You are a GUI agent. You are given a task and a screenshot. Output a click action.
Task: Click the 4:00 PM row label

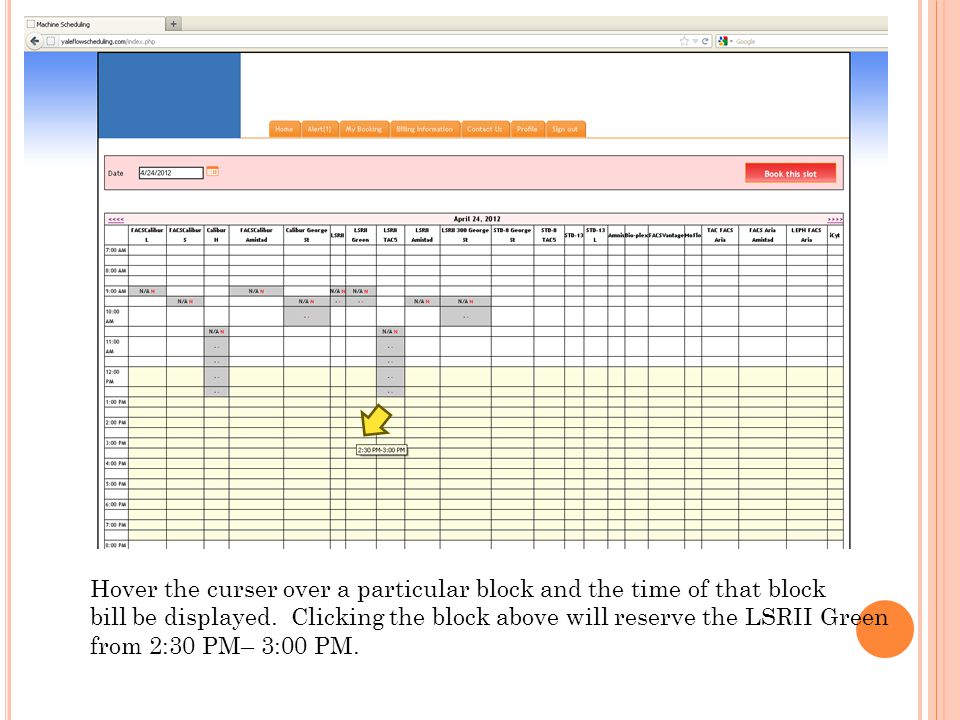point(116,463)
